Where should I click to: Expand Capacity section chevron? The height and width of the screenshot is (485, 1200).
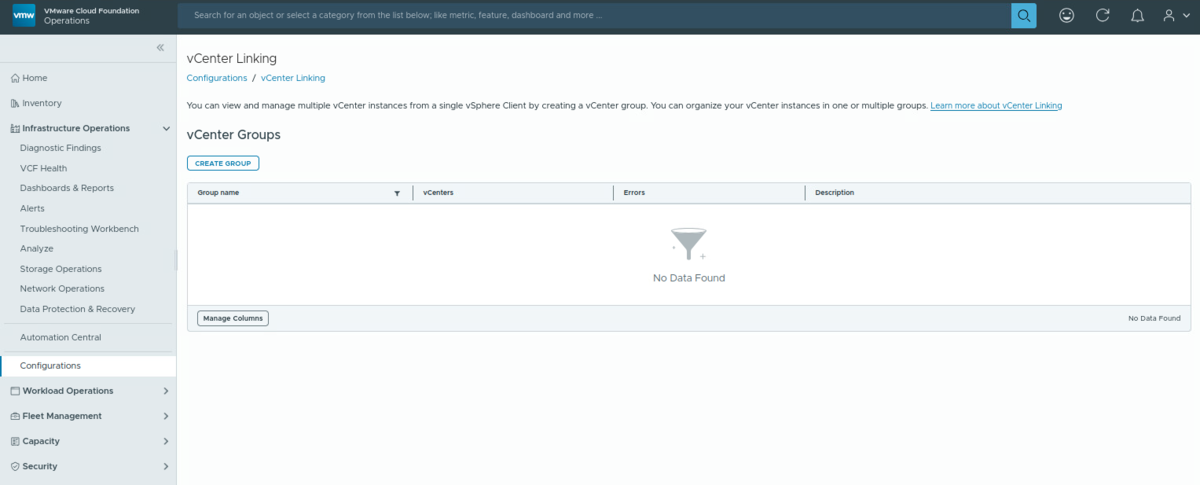point(166,441)
